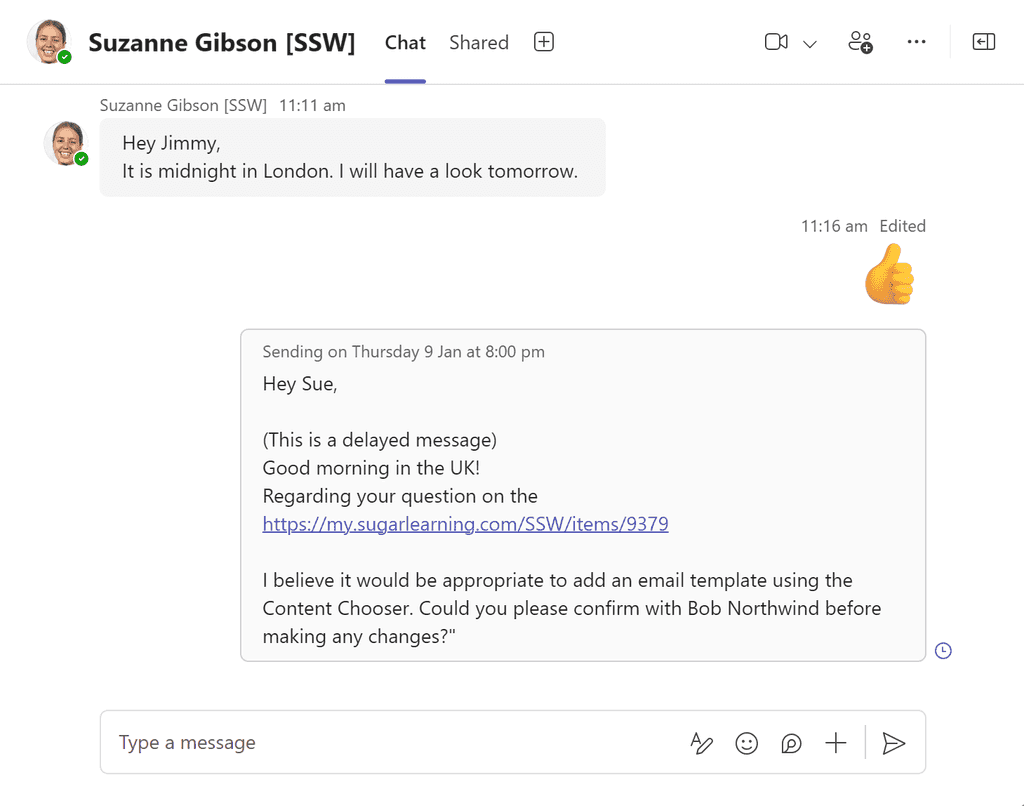The image size is (1024, 806).
Task: Click Edited next to the timestamp
Action: coord(902,226)
